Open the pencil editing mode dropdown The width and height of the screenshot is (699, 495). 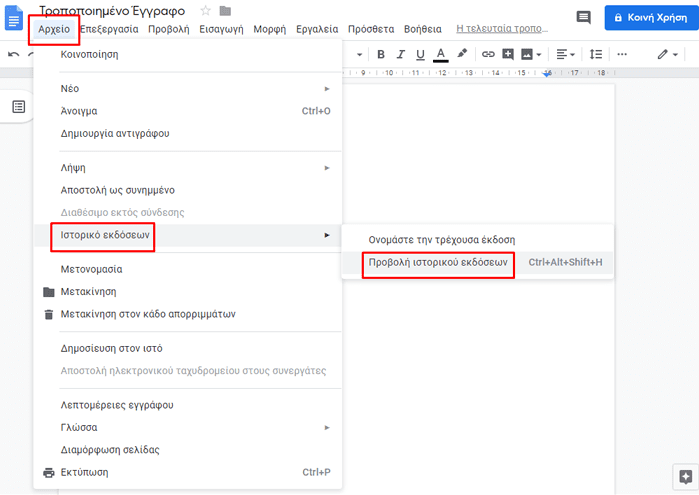click(x=667, y=54)
